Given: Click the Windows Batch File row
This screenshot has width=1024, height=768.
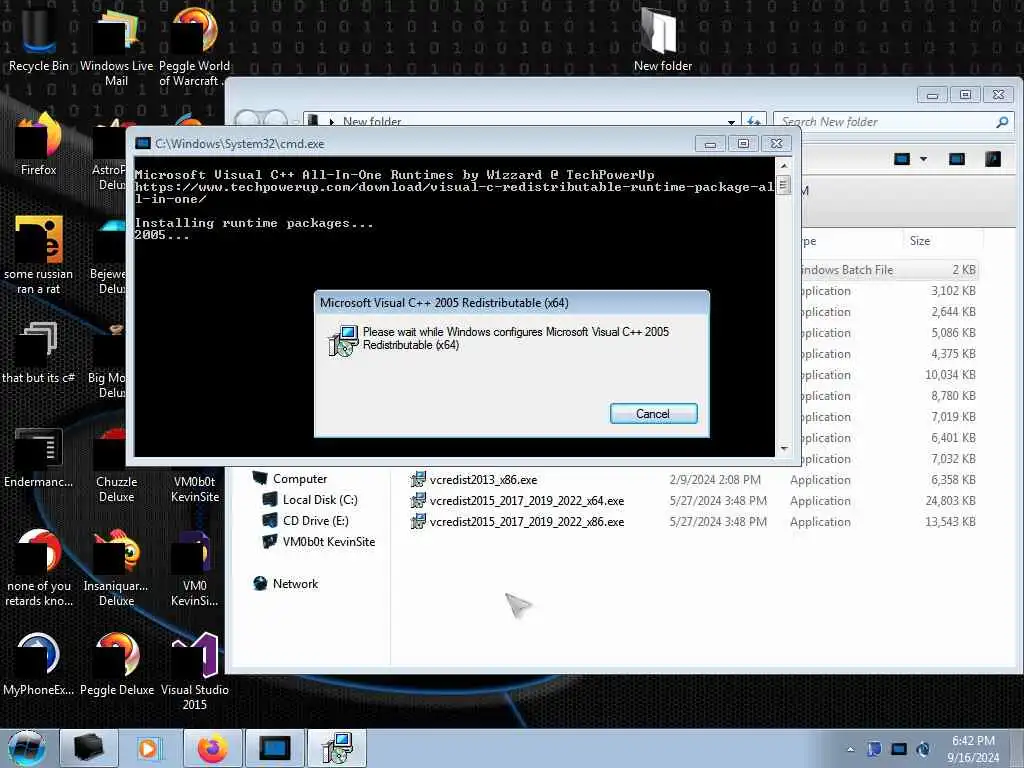Looking at the screenshot, I should click(889, 270).
